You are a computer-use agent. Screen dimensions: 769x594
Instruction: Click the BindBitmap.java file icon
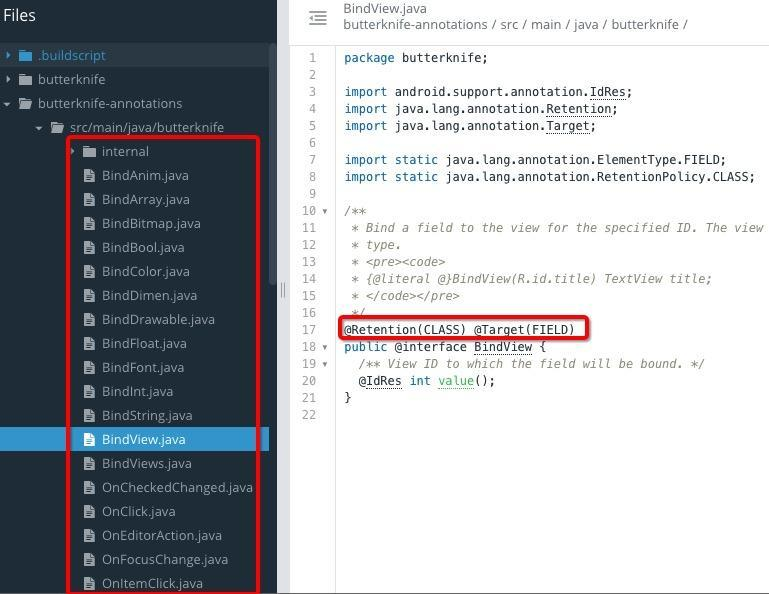[x=89, y=224]
